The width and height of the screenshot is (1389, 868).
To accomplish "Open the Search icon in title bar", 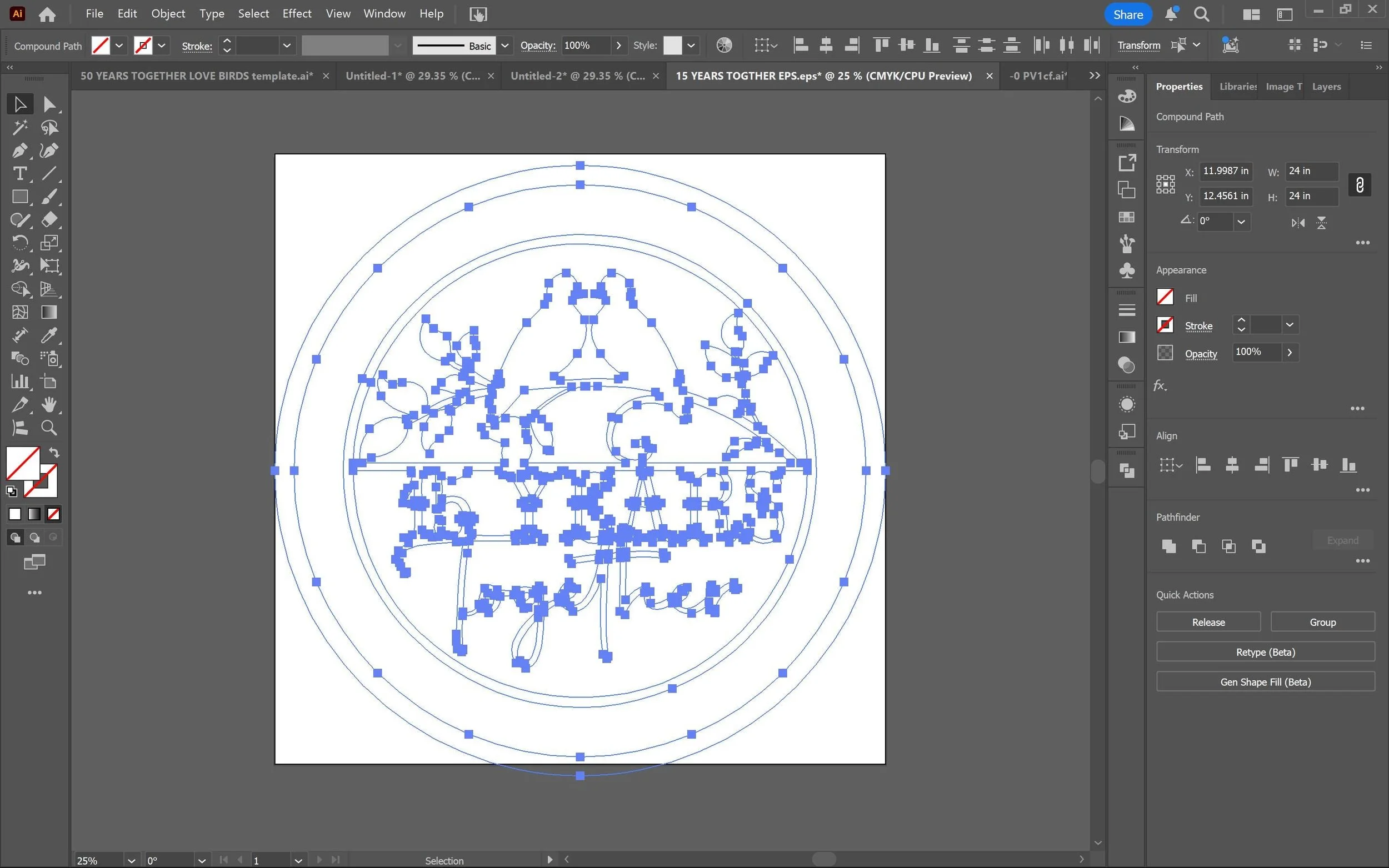I will (x=1201, y=14).
